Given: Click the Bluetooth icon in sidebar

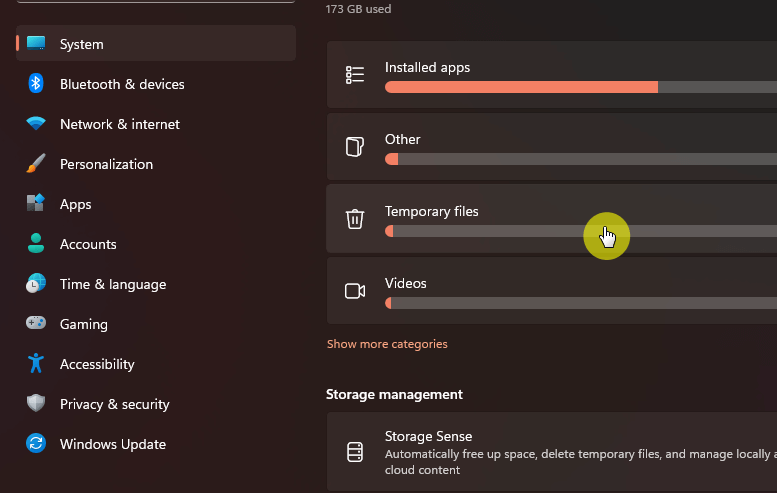Looking at the screenshot, I should coord(36,83).
